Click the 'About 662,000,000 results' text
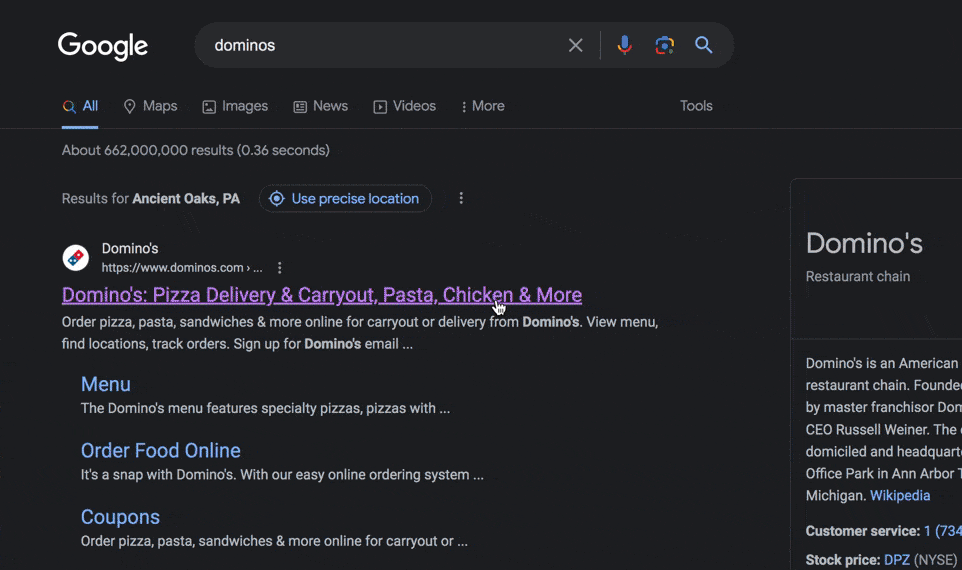The image size is (962, 570). (x=196, y=150)
